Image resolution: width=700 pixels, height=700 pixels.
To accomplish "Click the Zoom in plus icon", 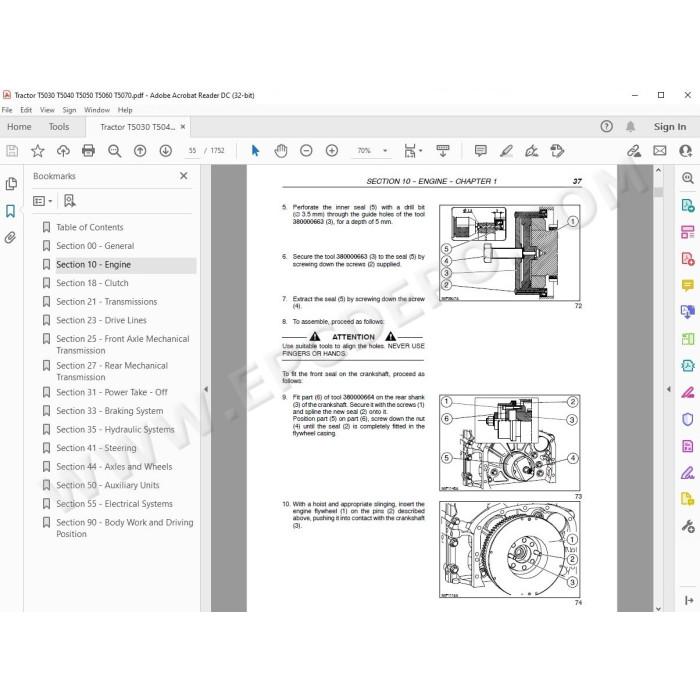I will 332,151.
